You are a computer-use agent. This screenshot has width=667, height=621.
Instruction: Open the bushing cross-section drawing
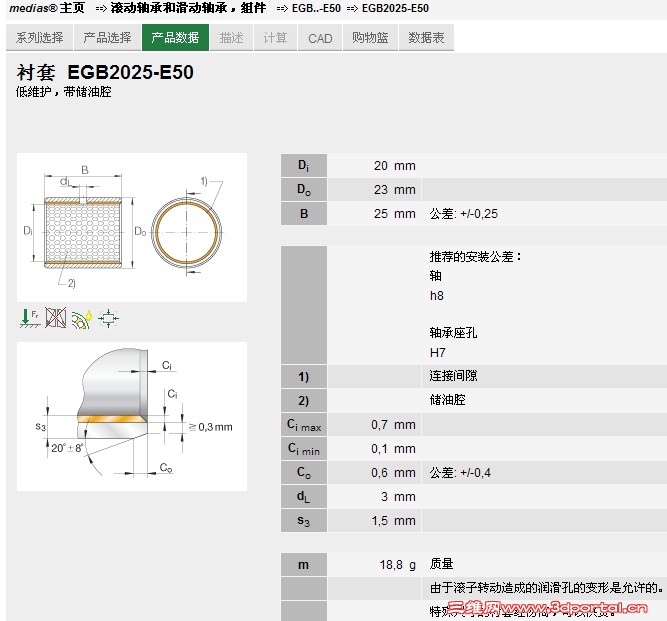(132, 228)
